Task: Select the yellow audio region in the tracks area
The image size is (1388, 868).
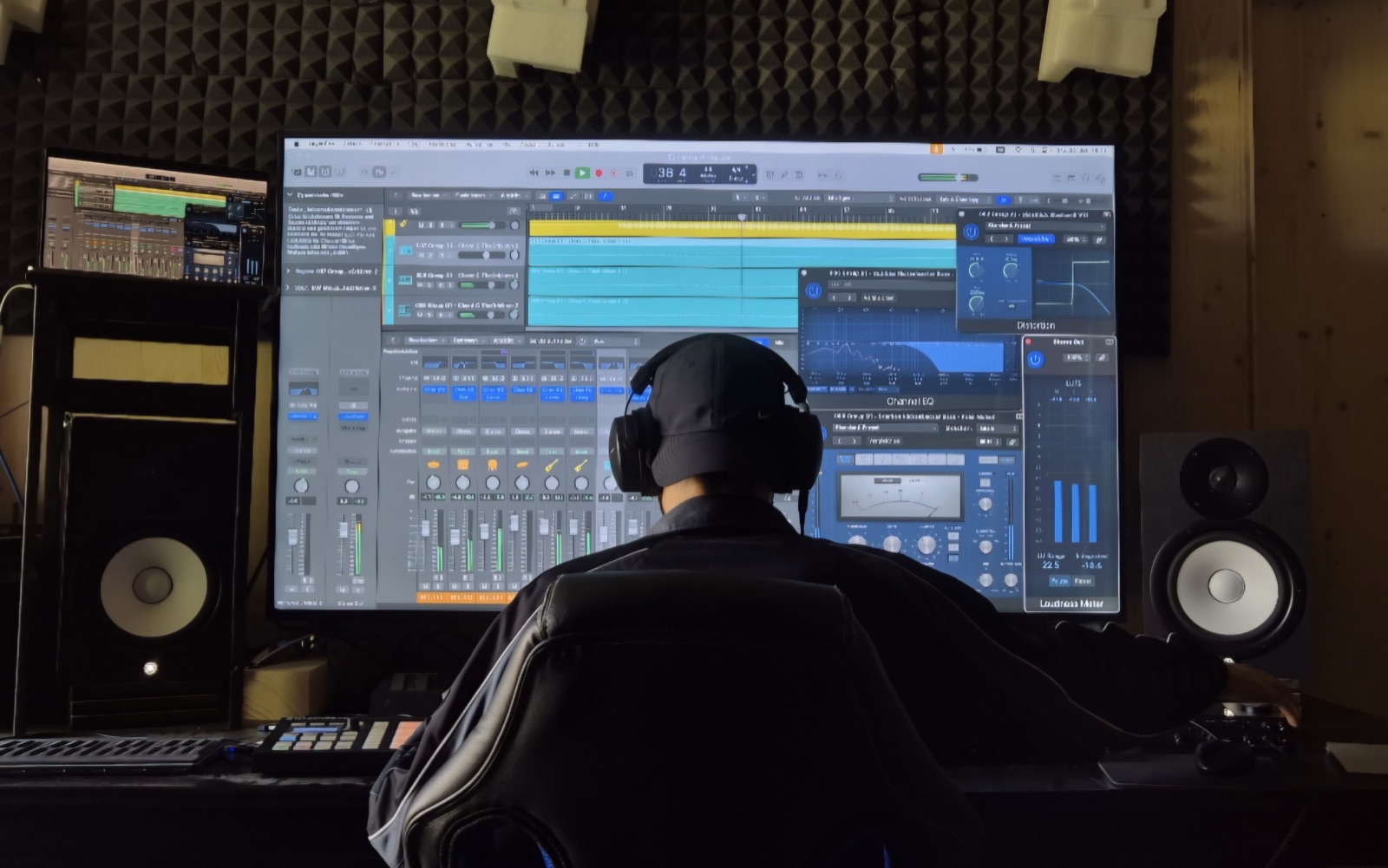Action: pos(742,228)
